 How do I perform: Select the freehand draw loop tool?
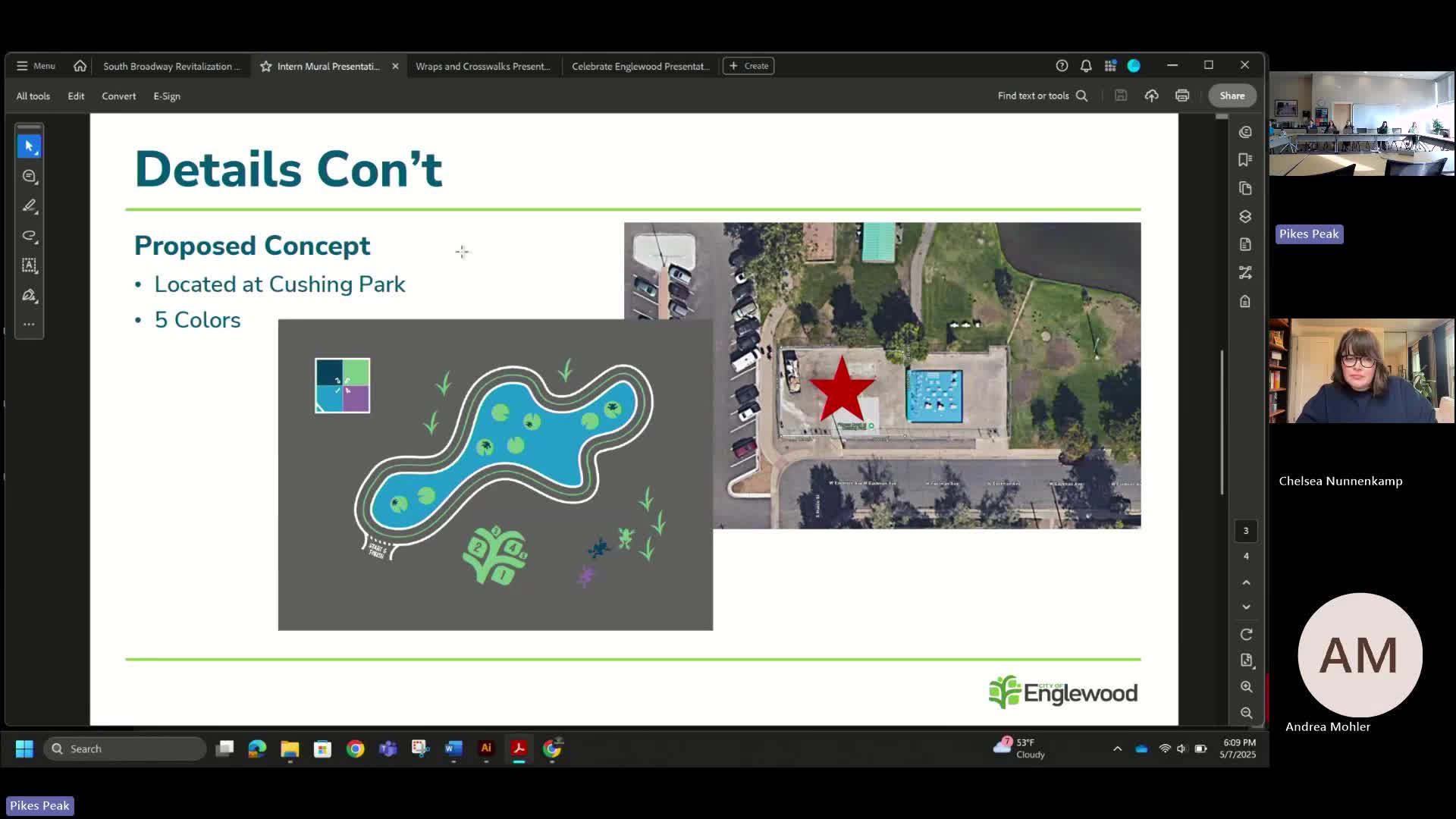point(30,235)
